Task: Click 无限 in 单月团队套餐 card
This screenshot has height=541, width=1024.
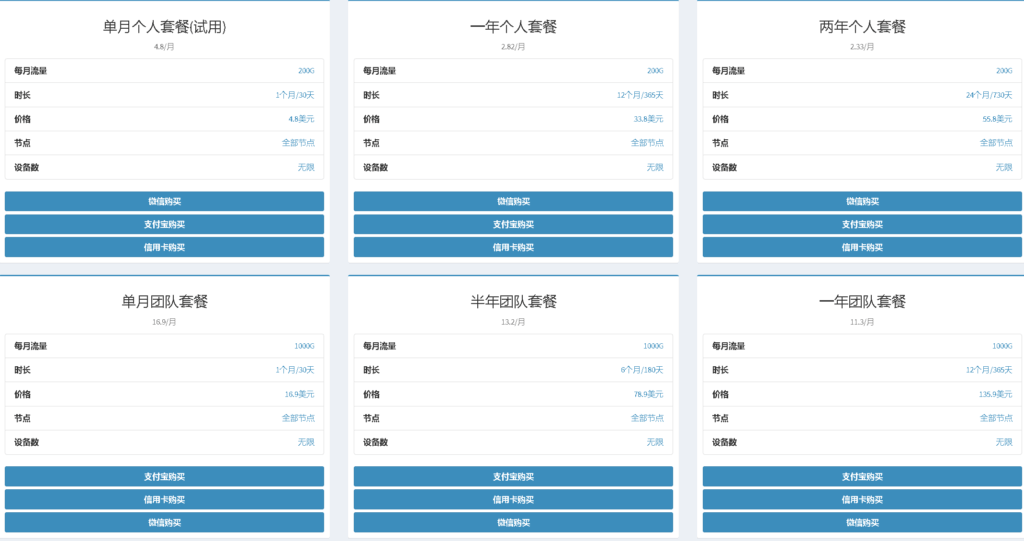Action: point(306,442)
